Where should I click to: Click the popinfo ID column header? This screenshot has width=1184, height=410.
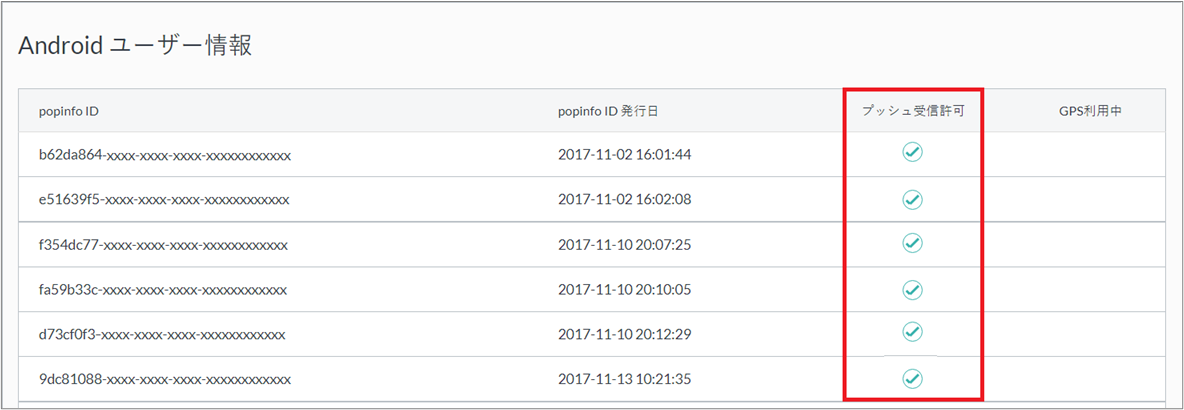tap(68, 111)
